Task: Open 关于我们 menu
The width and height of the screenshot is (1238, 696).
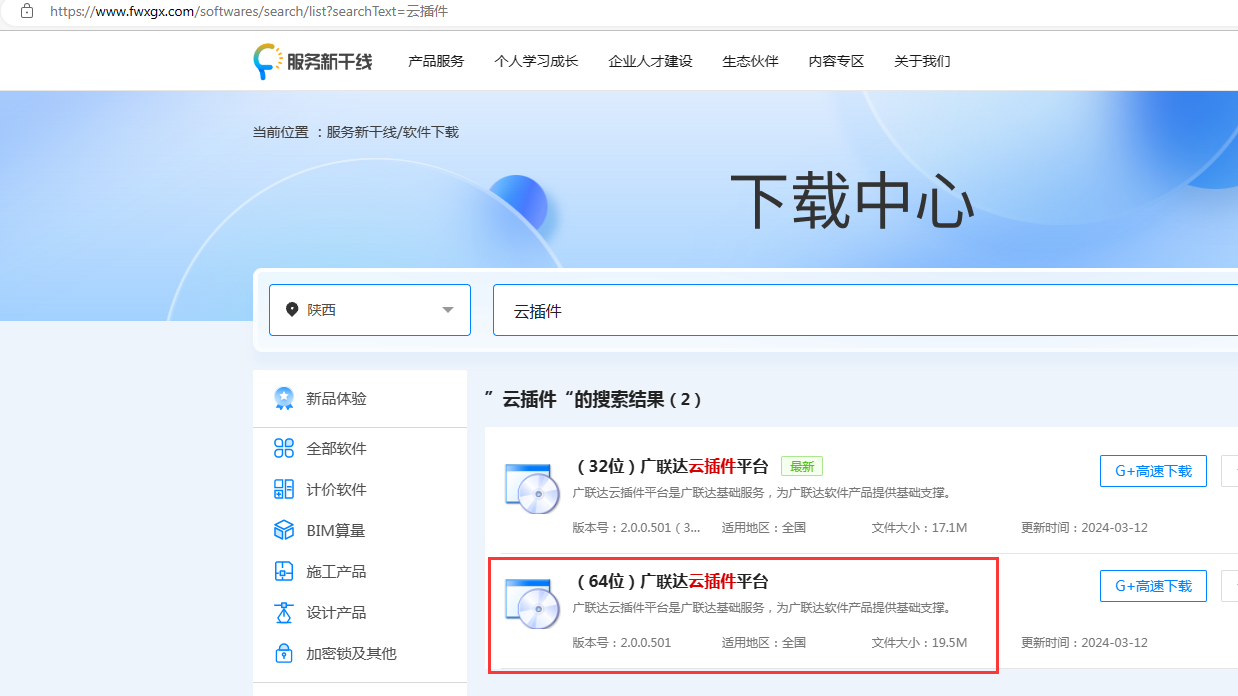Action: pos(922,61)
